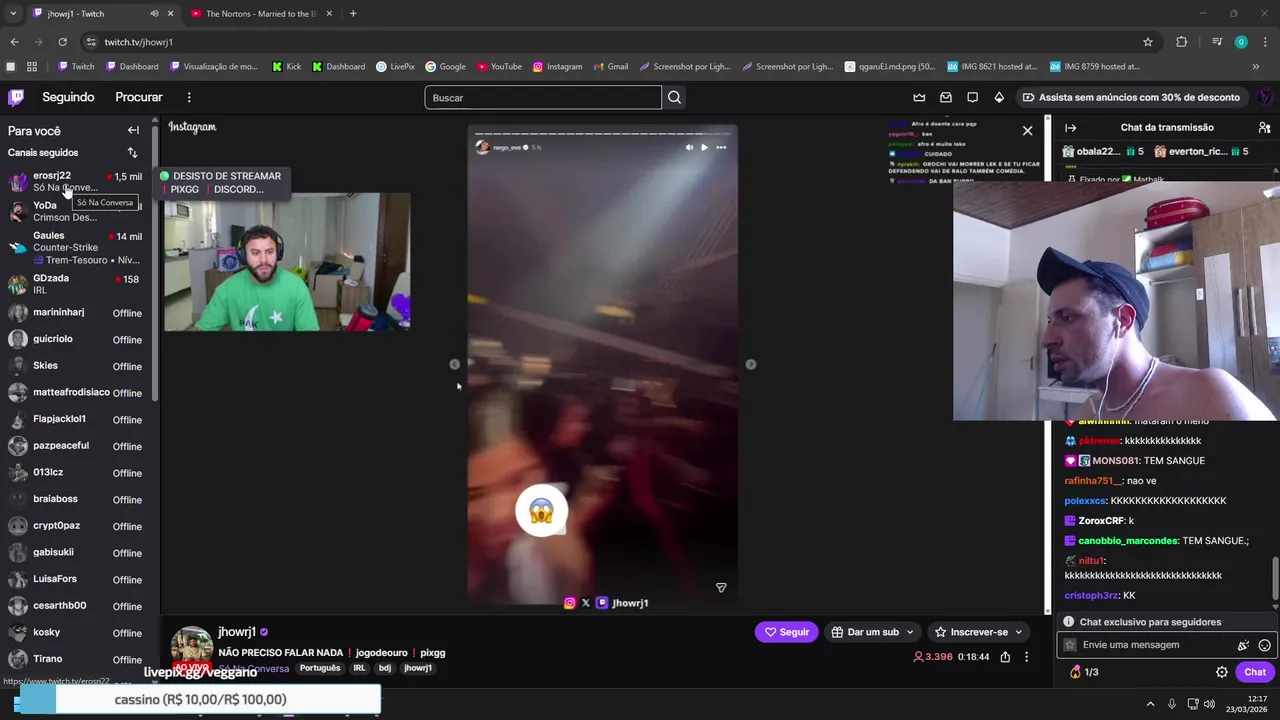Image resolution: width=1280 pixels, height=720 pixels.
Task: Open the taskbar volume icon
Action: [x=1209, y=703]
